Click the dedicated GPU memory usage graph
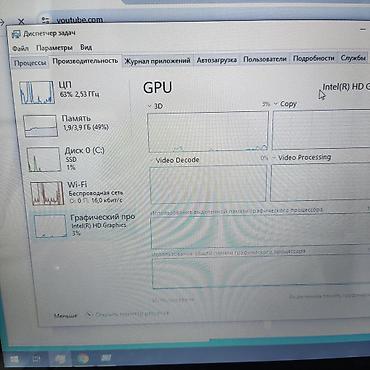 click(260, 230)
